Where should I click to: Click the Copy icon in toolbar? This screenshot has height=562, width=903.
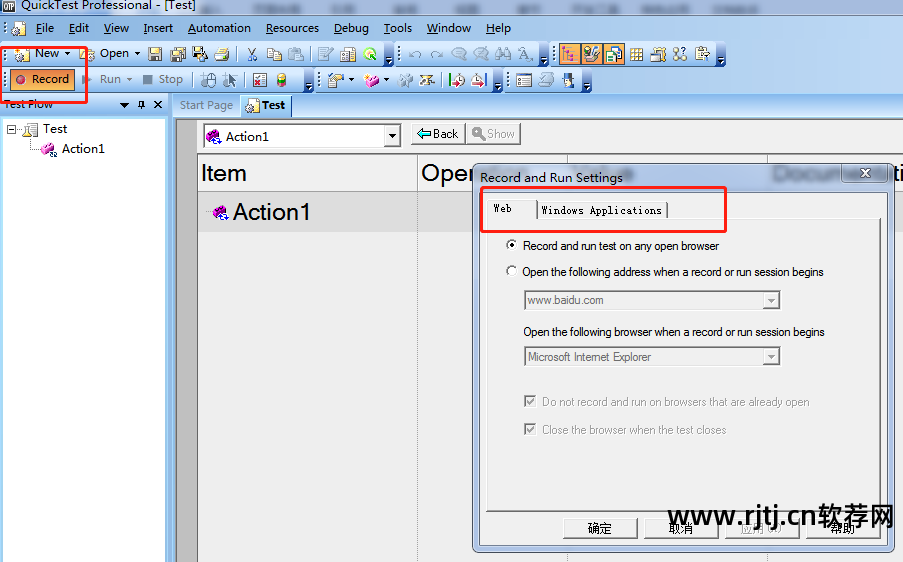pos(274,54)
